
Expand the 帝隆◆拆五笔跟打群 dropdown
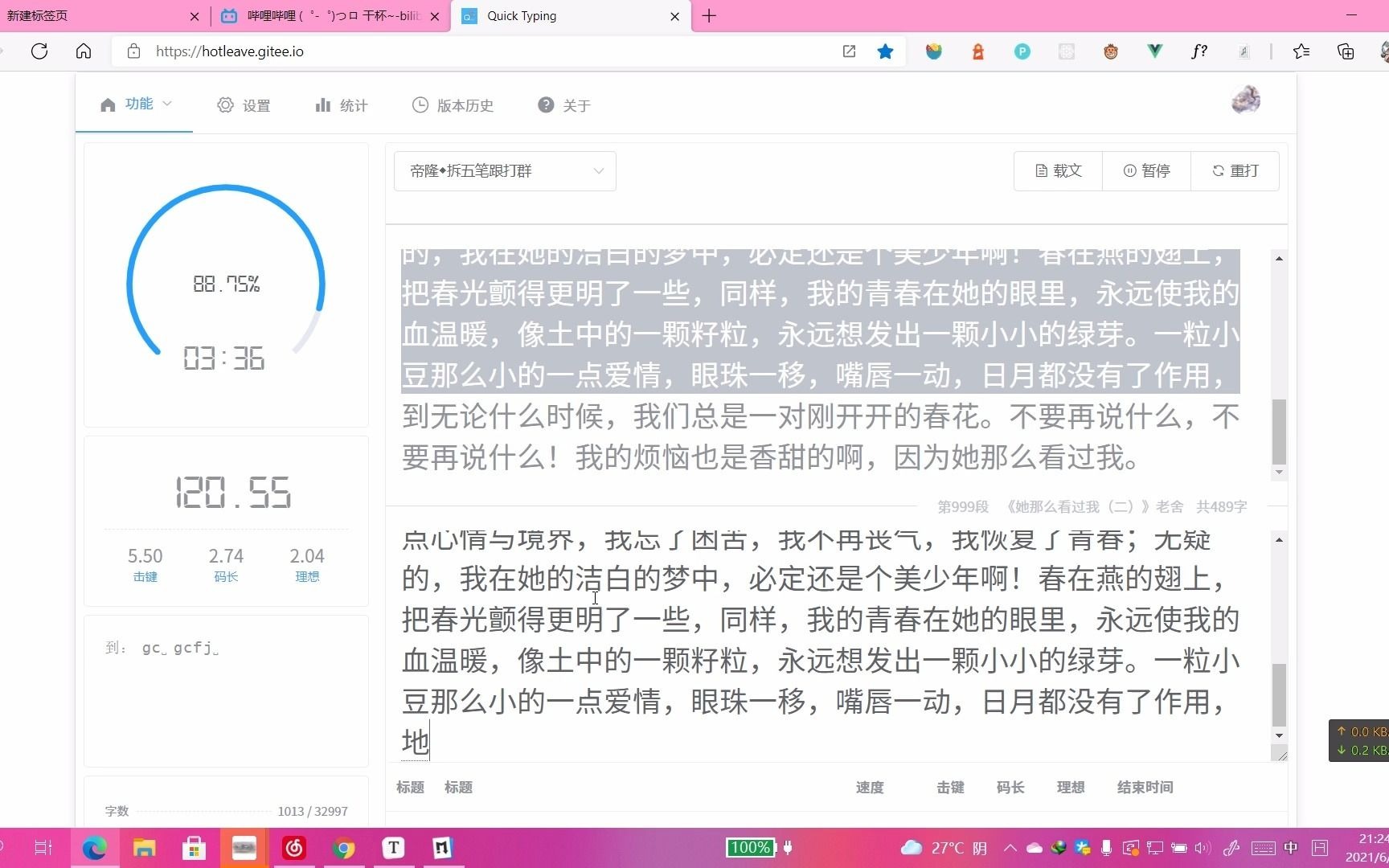(505, 171)
